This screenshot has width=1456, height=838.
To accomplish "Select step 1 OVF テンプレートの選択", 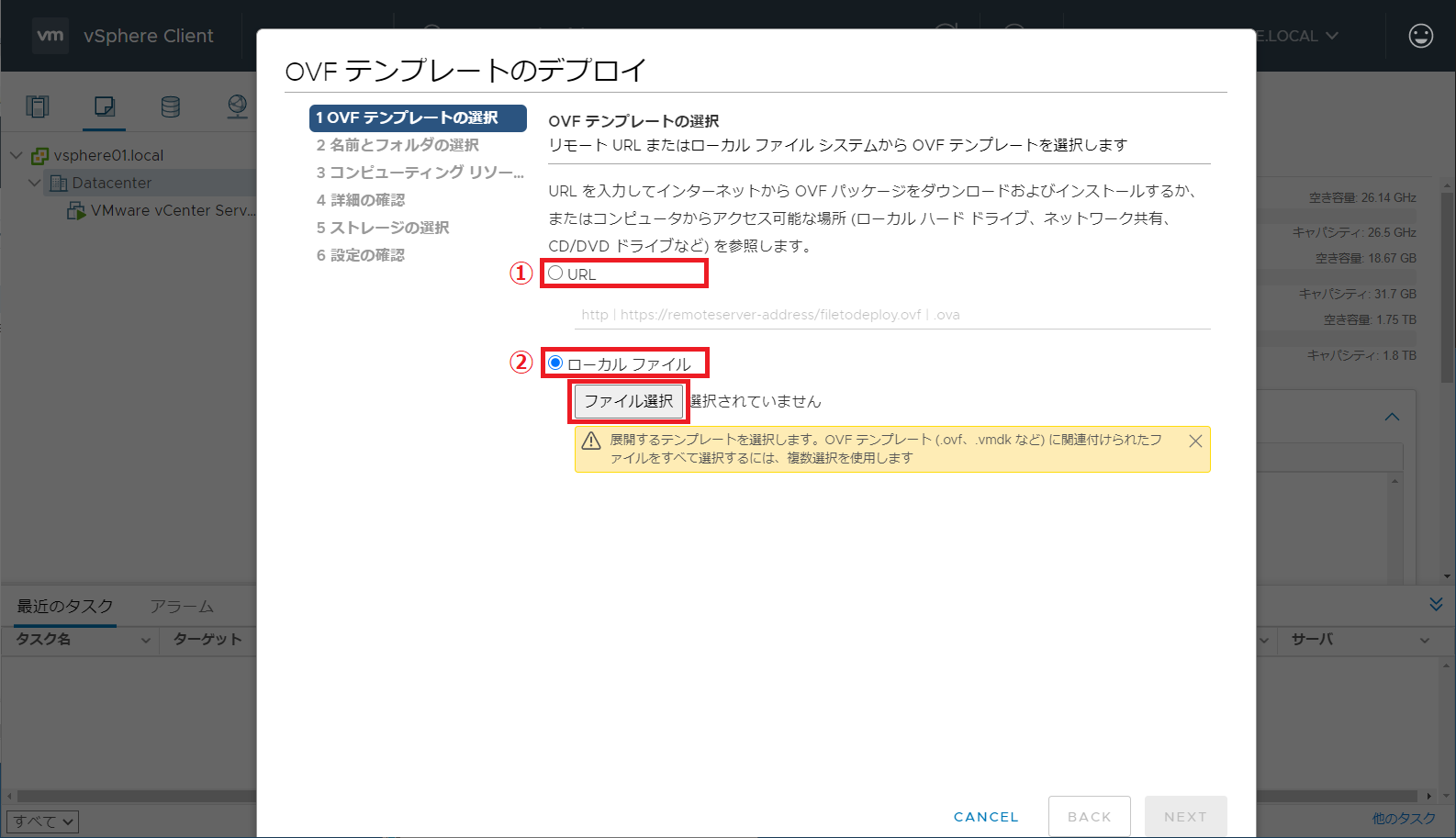I will point(418,117).
